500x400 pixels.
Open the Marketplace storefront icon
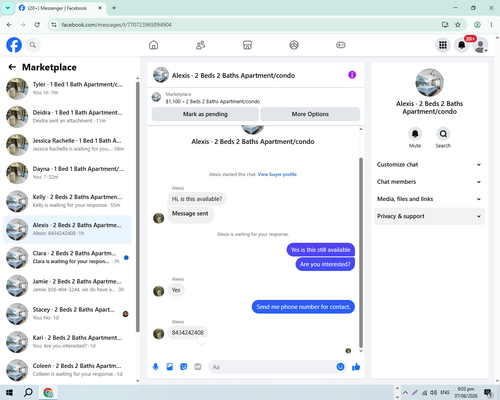click(247, 45)
